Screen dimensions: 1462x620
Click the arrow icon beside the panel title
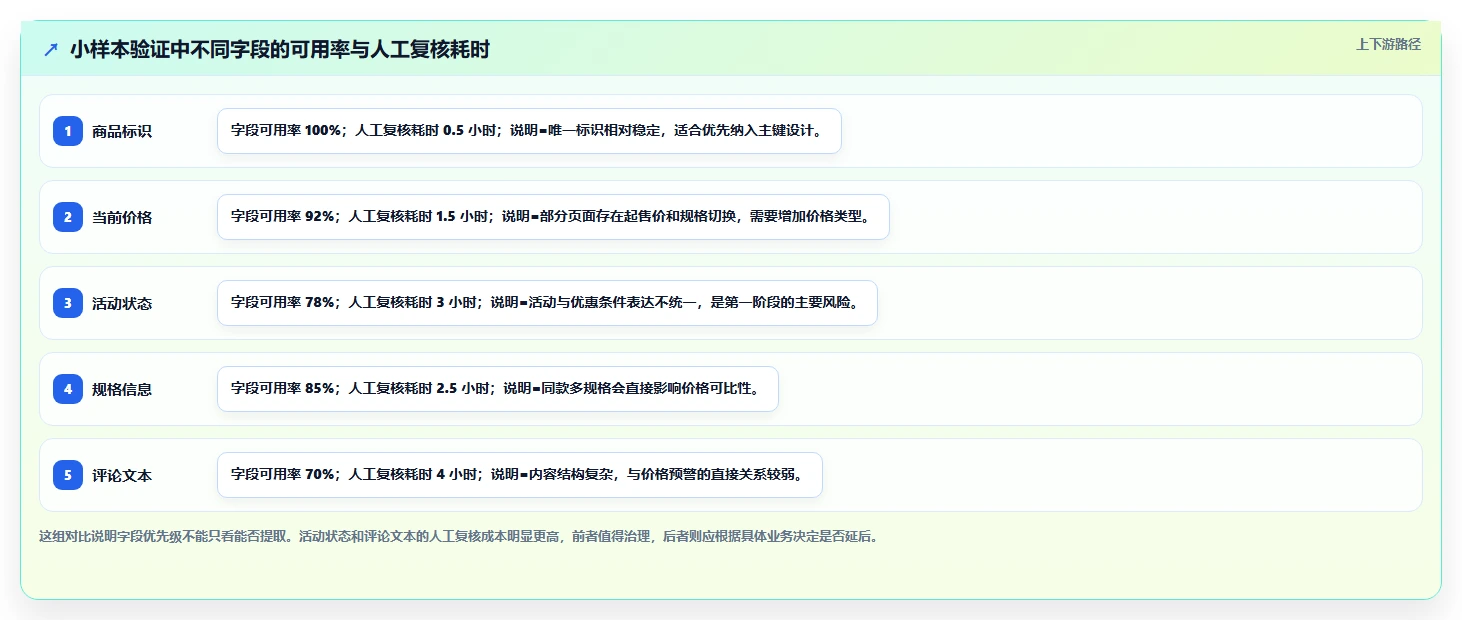51,49
